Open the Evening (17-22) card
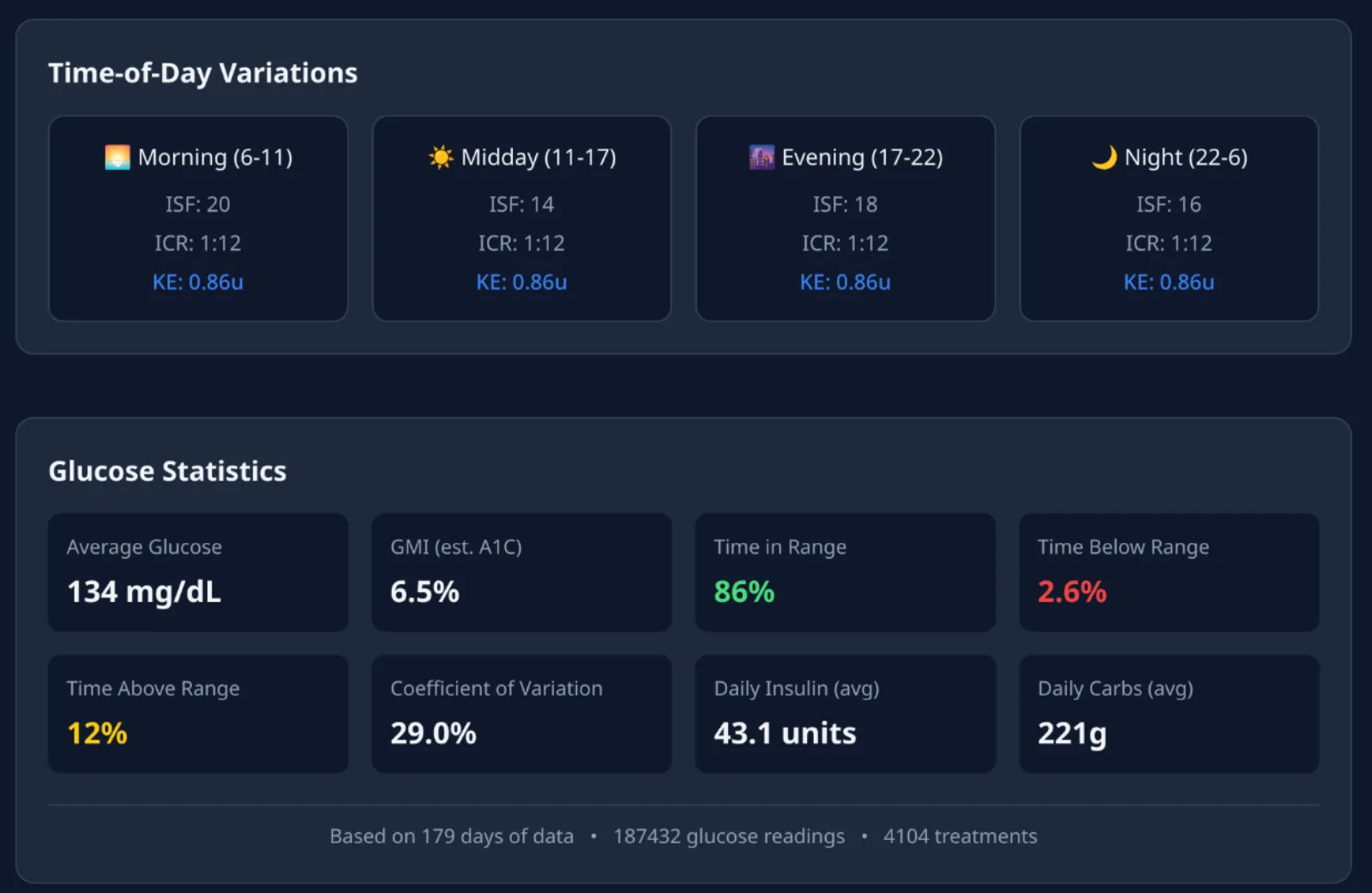The image size is (1372, 893). (845, 219)
